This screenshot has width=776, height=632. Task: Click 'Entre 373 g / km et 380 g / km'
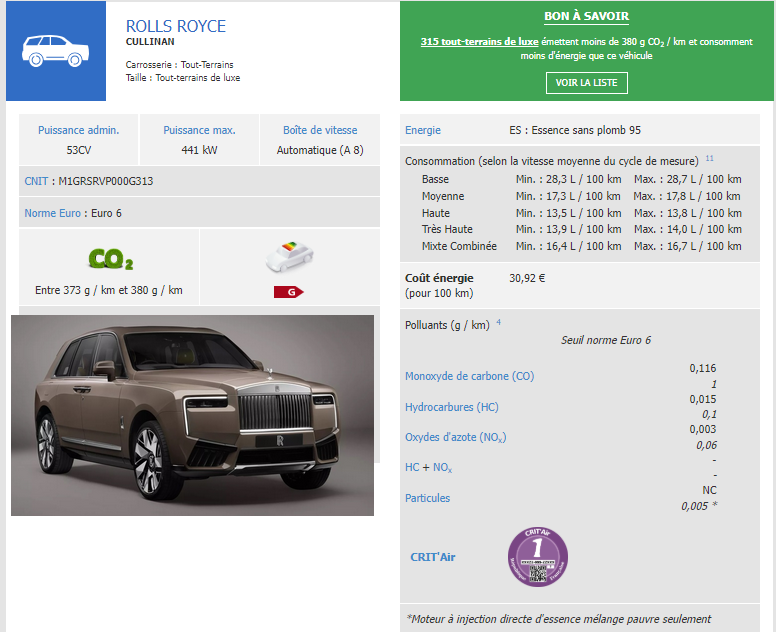pos(109,290)
